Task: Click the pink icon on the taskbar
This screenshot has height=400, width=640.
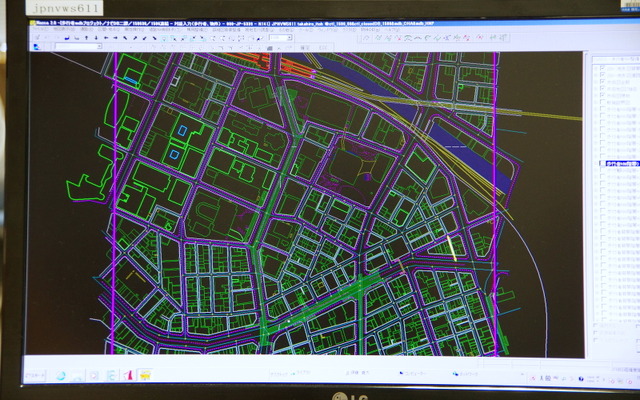Action: tap(128, 375)
